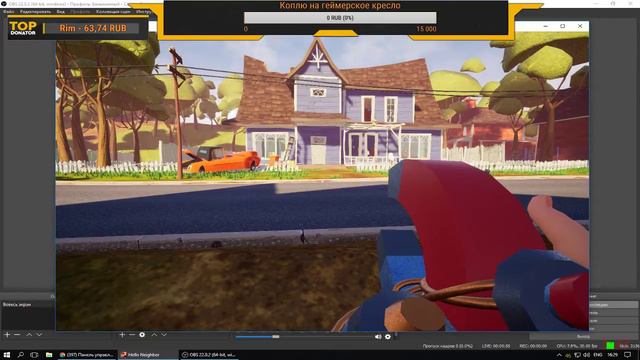This screenshot has height=360, width=640.
Task: Mute audio with the mixer speaker icon
Action: (x=378, y=337)
